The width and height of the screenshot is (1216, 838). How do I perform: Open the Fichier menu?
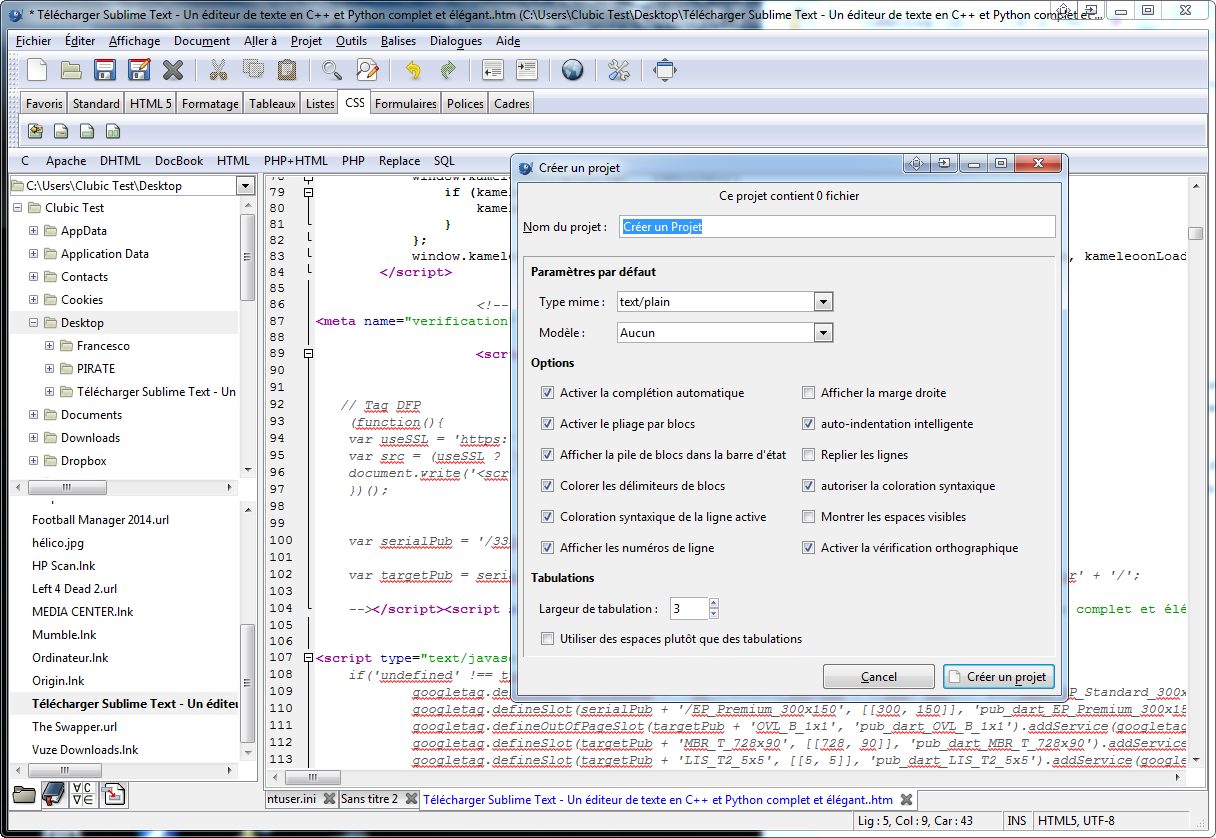(34, 41)
